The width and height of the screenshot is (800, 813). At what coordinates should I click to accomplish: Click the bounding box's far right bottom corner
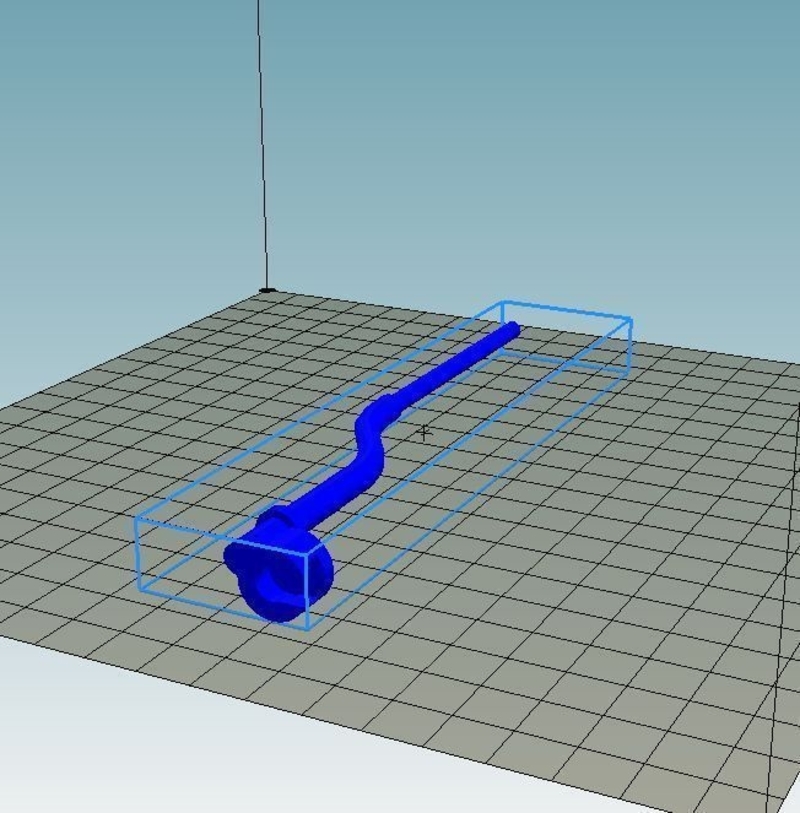[630, 375]
